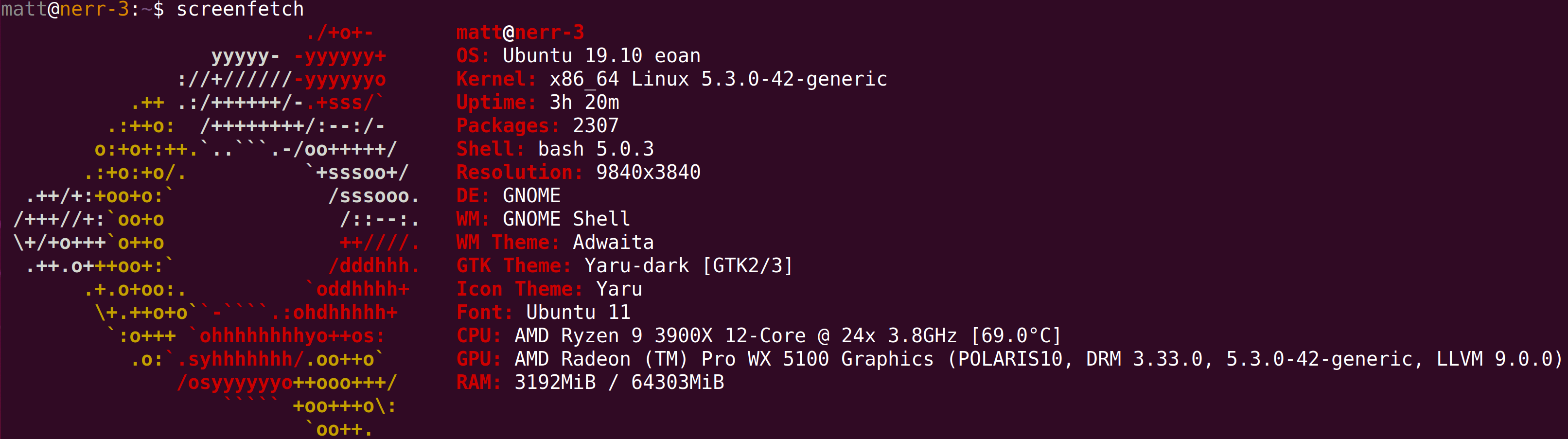Image resolution: width=1568 pixels, height=439 pixels.
Task: Click the red matt@nerr-3 header text
Action: pos(520,32)
